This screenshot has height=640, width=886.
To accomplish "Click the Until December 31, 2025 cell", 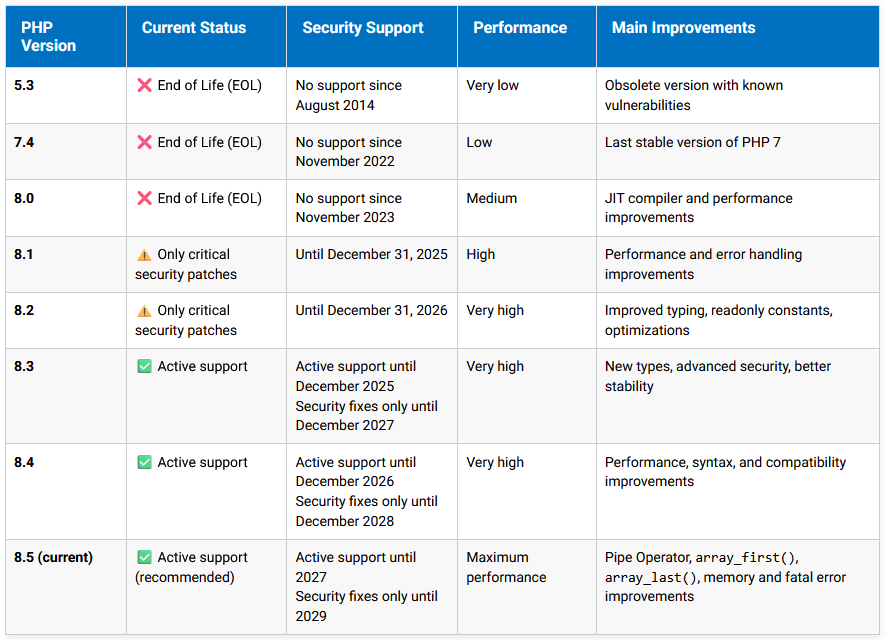I will tap(371, 255).
